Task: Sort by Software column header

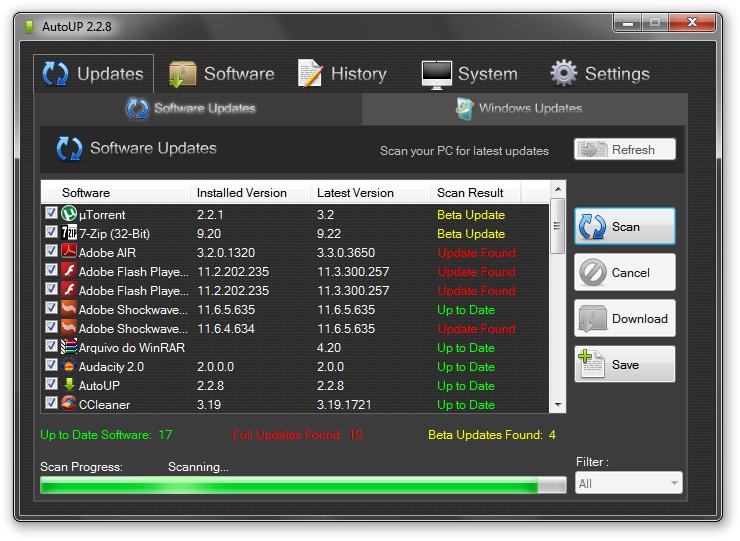Action: 116,193
